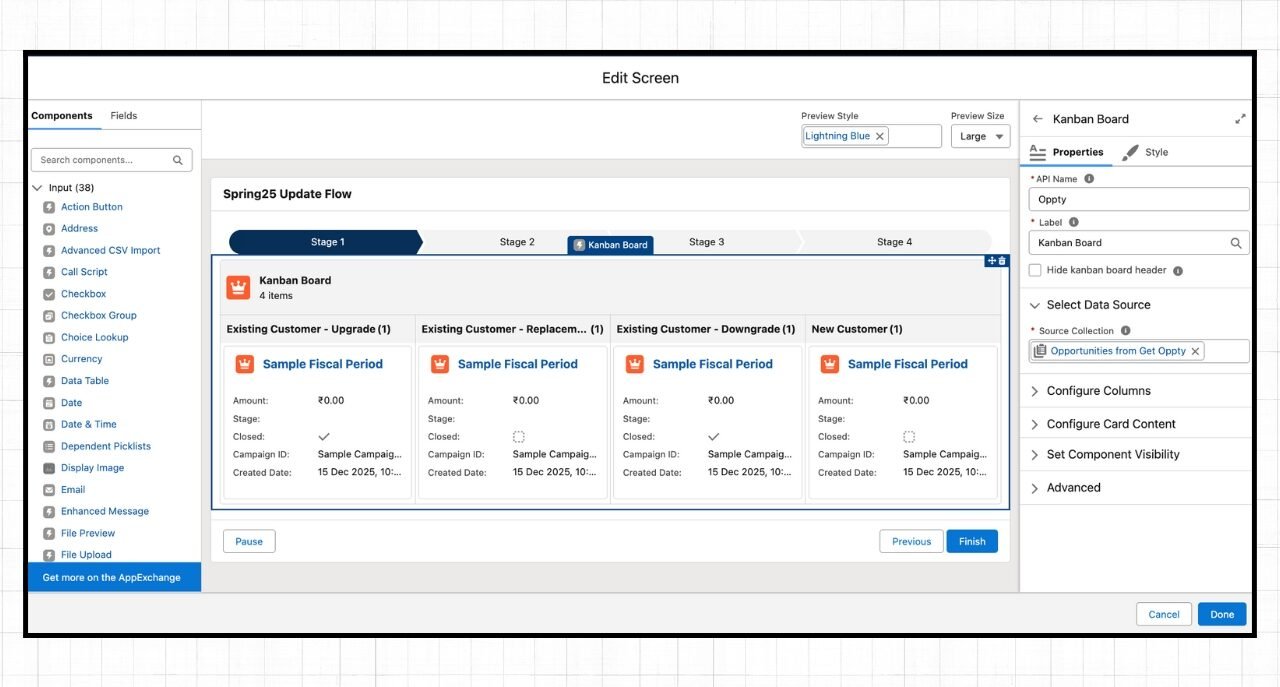This screenshot has height=687, width=1280.
Task: Open the Preview Size Large dropdown
Action: 980,136
